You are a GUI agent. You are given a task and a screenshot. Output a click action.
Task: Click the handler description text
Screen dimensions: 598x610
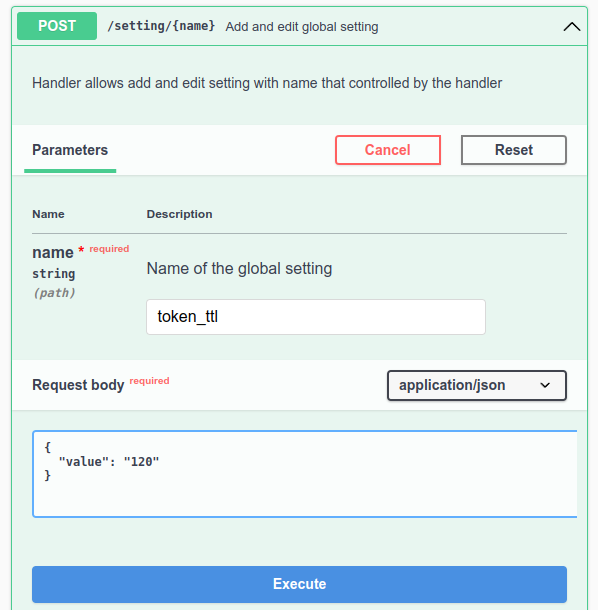click(x=267, y=83)
